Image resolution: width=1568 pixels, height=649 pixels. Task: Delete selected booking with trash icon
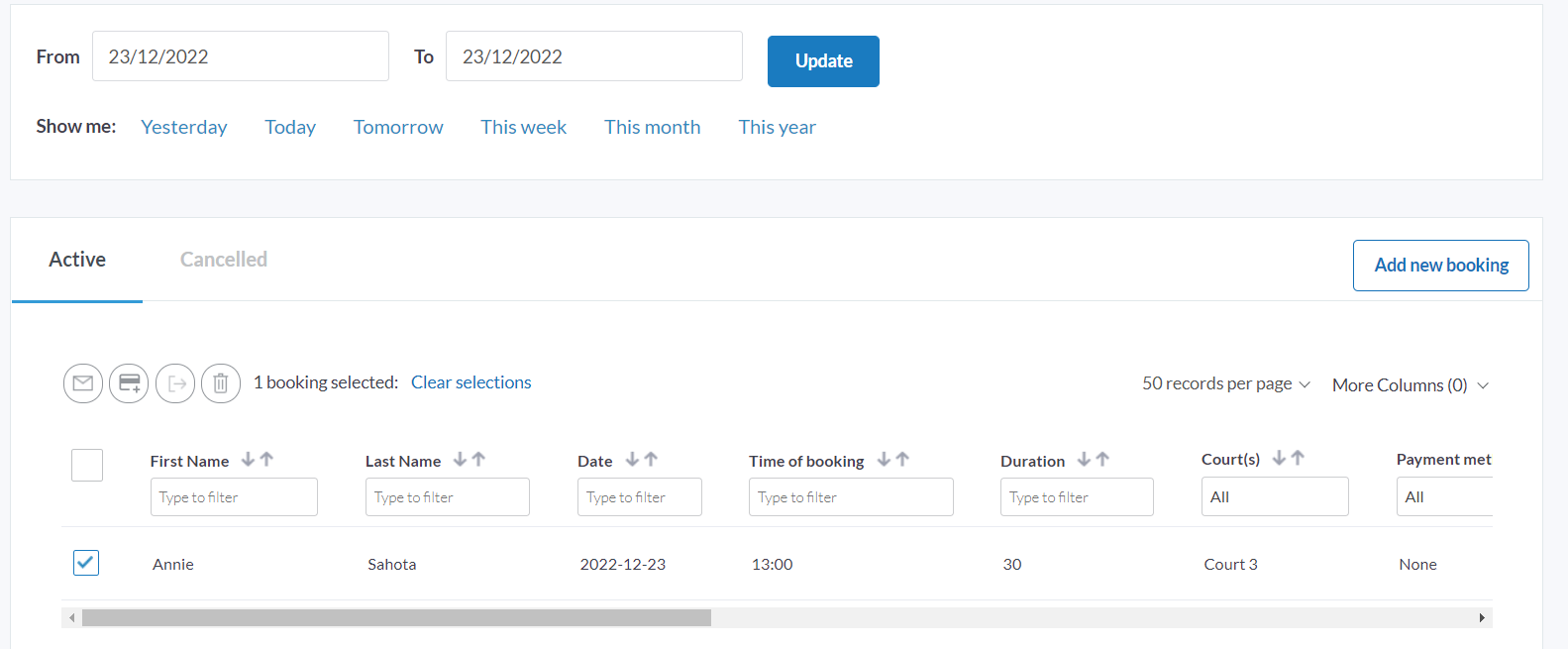click(x=221, y=383)
